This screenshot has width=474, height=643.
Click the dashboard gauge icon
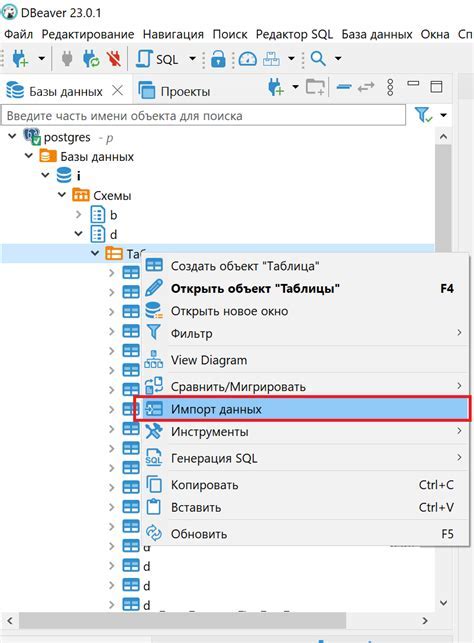247,59
